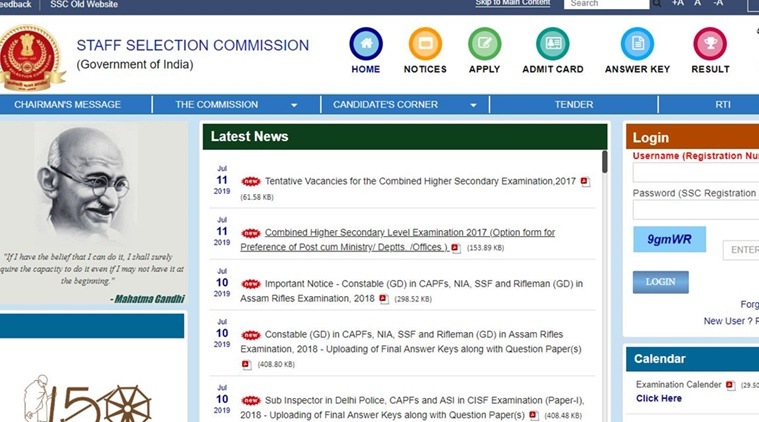Open Combined Higher Secondary Option form link
Image resolution: width=759 pixels, height=422 pixels.
(x=397, y=240)
